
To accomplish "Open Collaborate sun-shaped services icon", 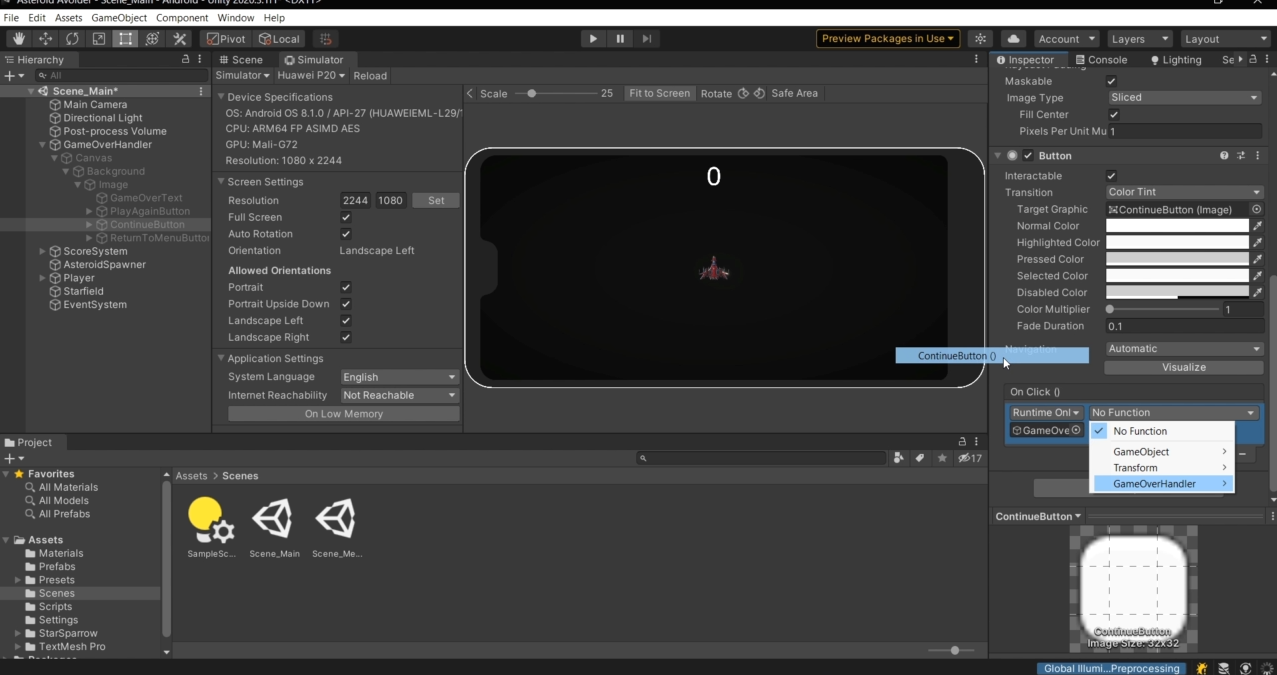I will [980, 39].
